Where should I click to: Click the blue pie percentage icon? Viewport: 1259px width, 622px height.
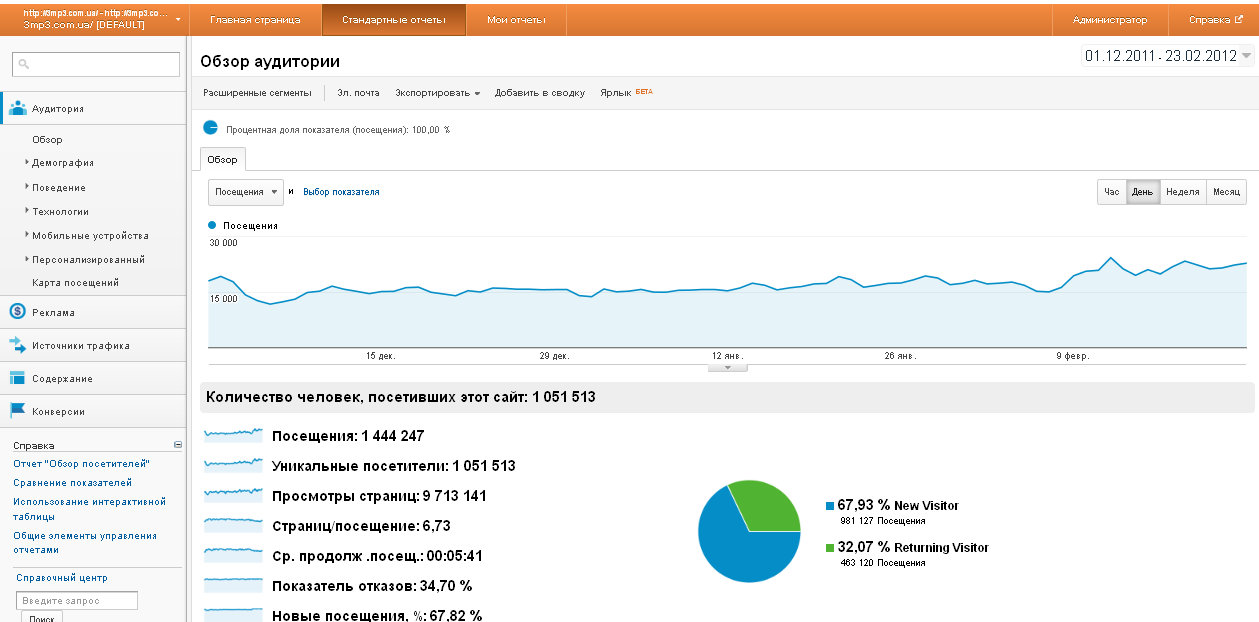pos(210,128)
